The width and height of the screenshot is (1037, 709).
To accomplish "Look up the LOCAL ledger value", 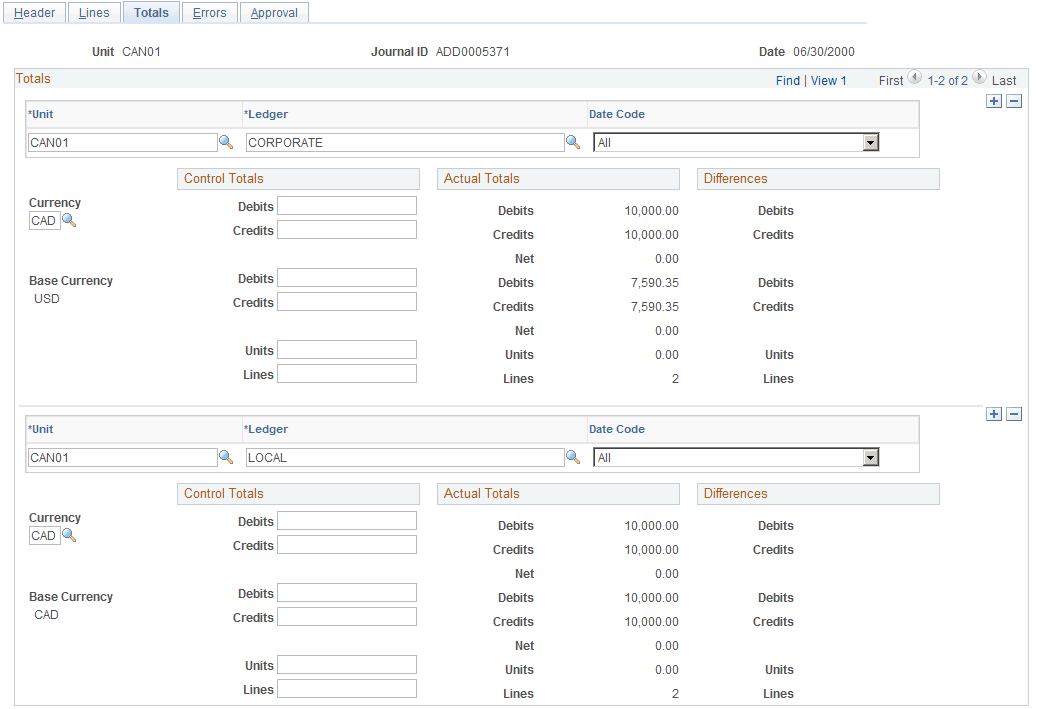I will point(573,457).
